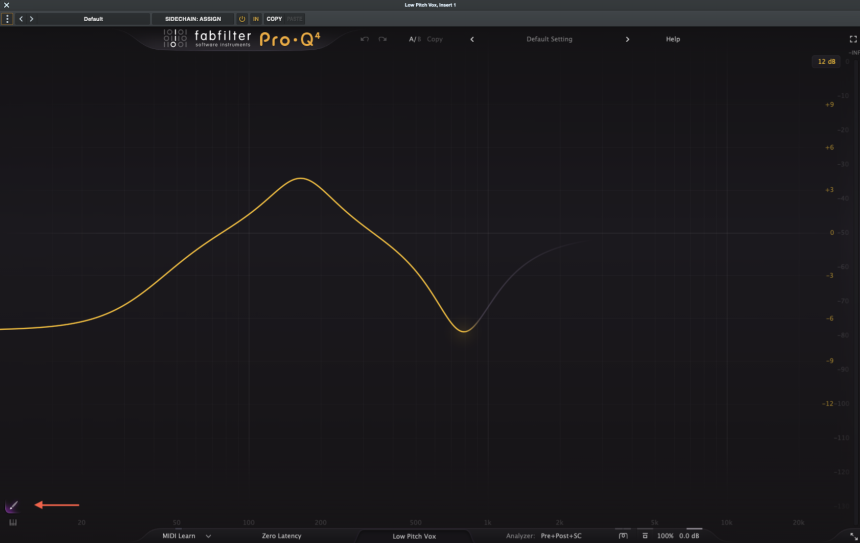The width and height of the screenshot is (860, 543).
Task: Show the piano keyboard display
Action: tap(13, 523)
